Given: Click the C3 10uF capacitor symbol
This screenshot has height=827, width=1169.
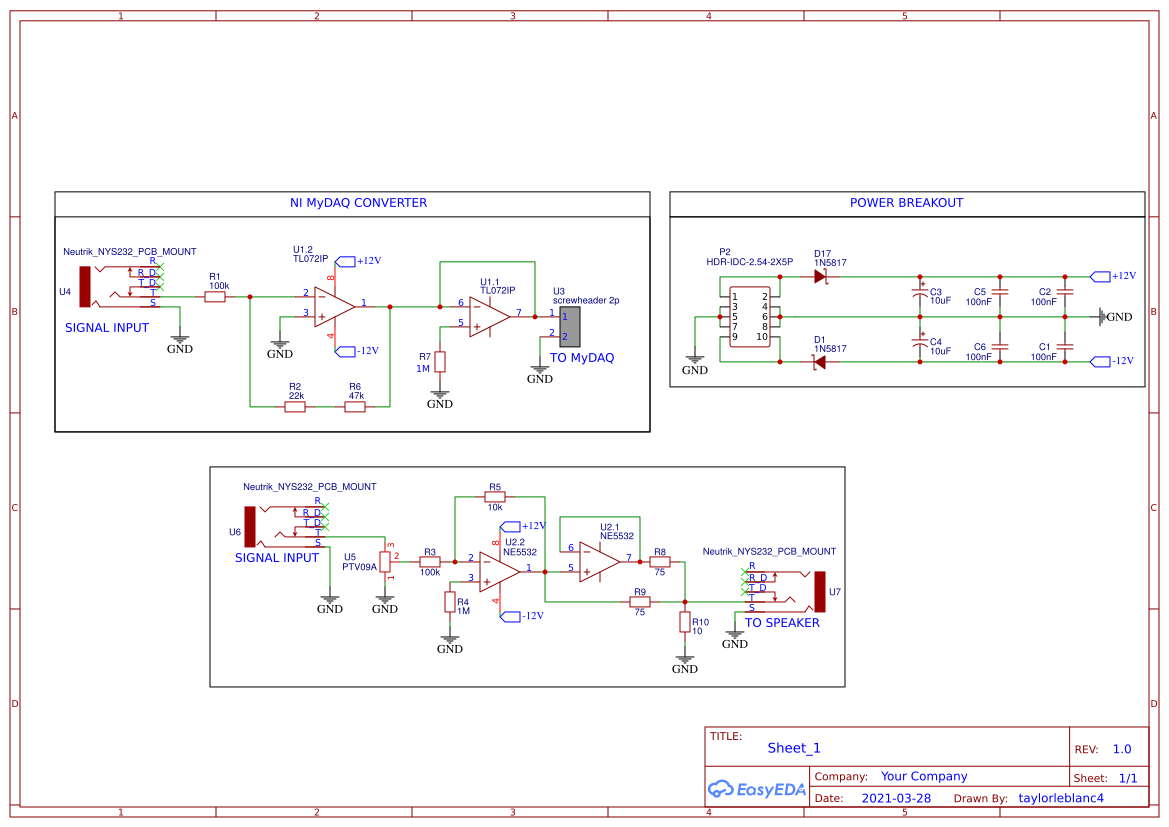Looking at the screenshot, I should pyautogui.click(x=920, y=294).
